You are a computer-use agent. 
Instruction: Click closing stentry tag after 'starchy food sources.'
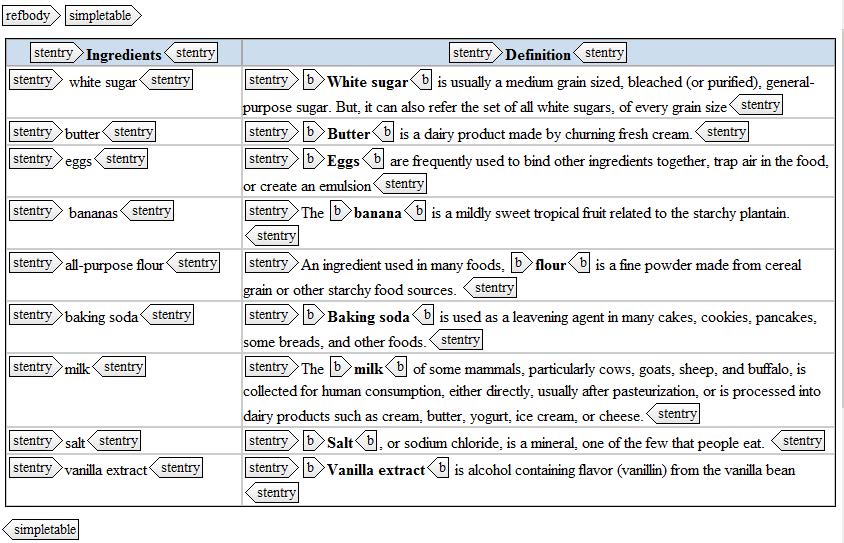click(x=490, y=287)
